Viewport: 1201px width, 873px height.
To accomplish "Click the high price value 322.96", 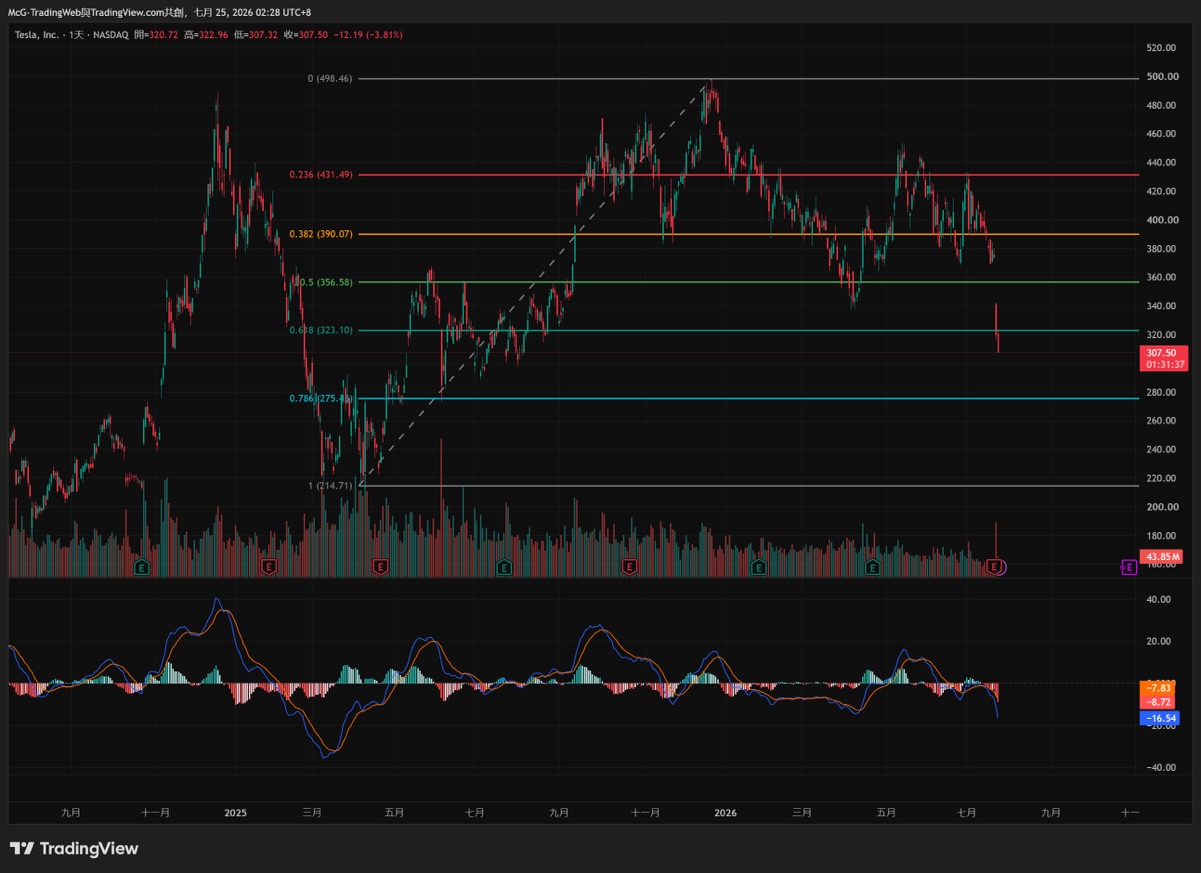I will coord(215,35).
